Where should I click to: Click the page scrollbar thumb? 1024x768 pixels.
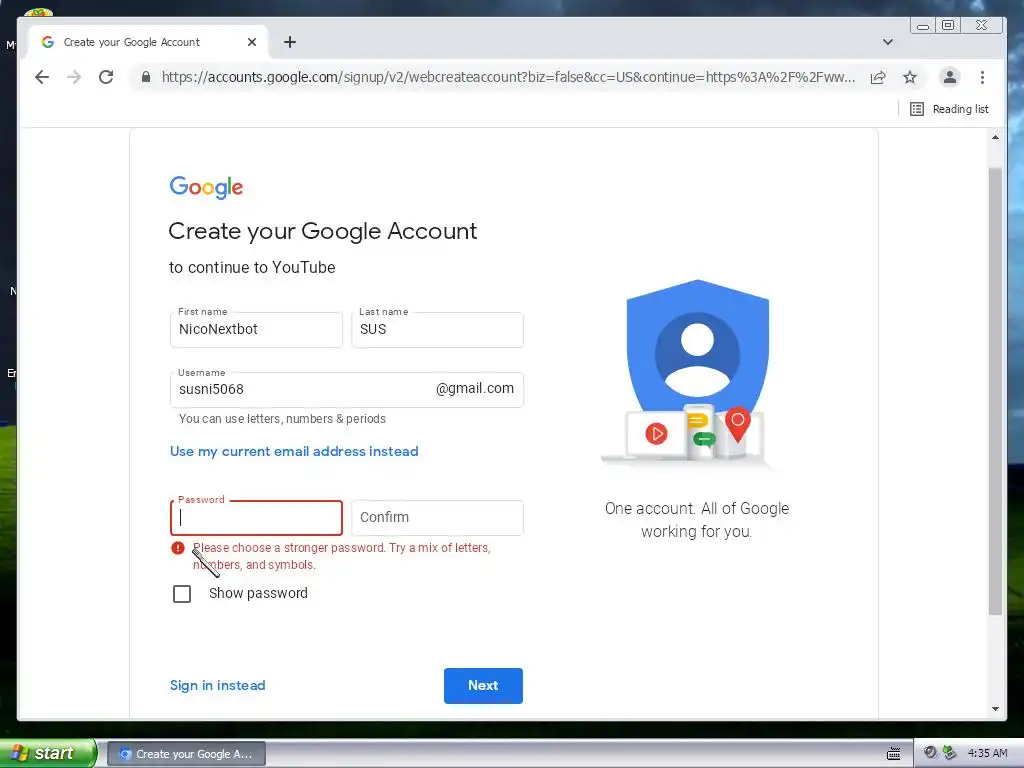coord(995,391)
